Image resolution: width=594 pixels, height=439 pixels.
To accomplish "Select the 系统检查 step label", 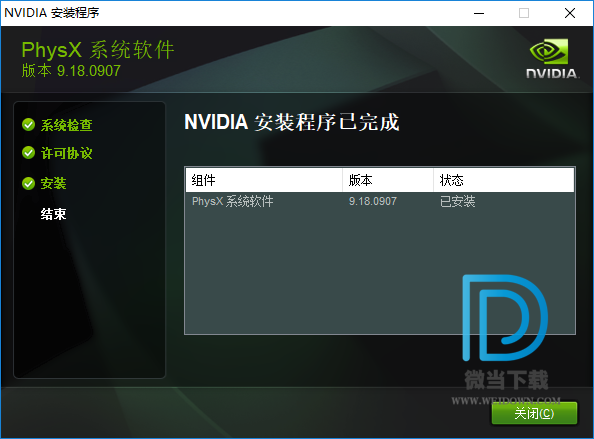I will [67, 125].
